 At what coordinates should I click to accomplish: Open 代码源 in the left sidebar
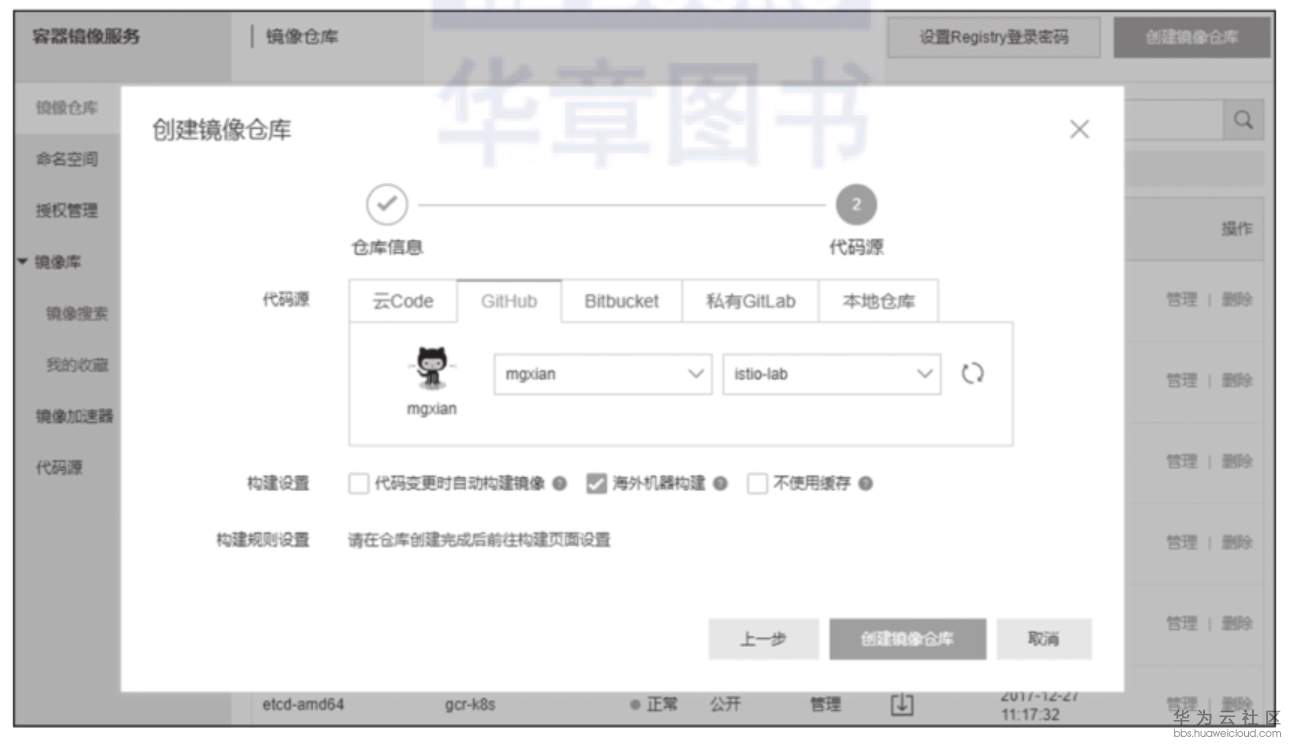[x=59, y=467]
